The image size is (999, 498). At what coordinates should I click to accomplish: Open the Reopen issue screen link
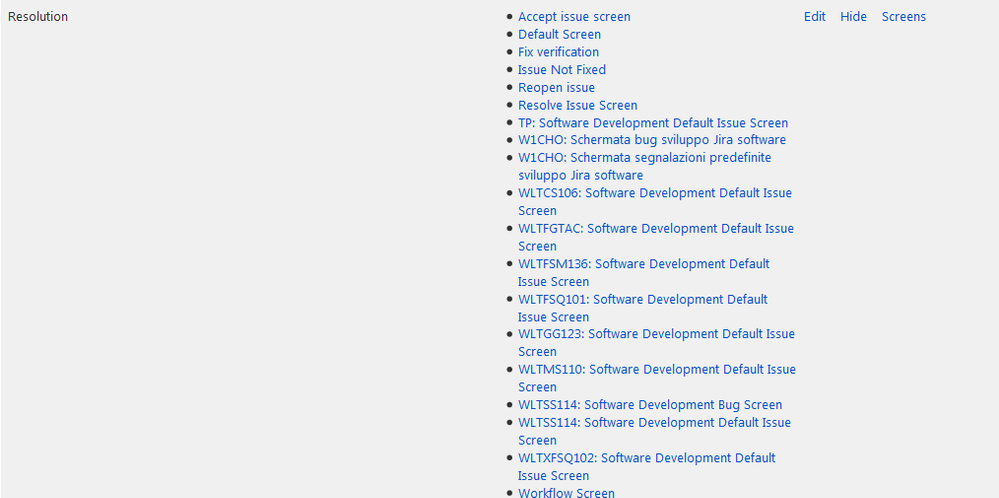(556, 88)
